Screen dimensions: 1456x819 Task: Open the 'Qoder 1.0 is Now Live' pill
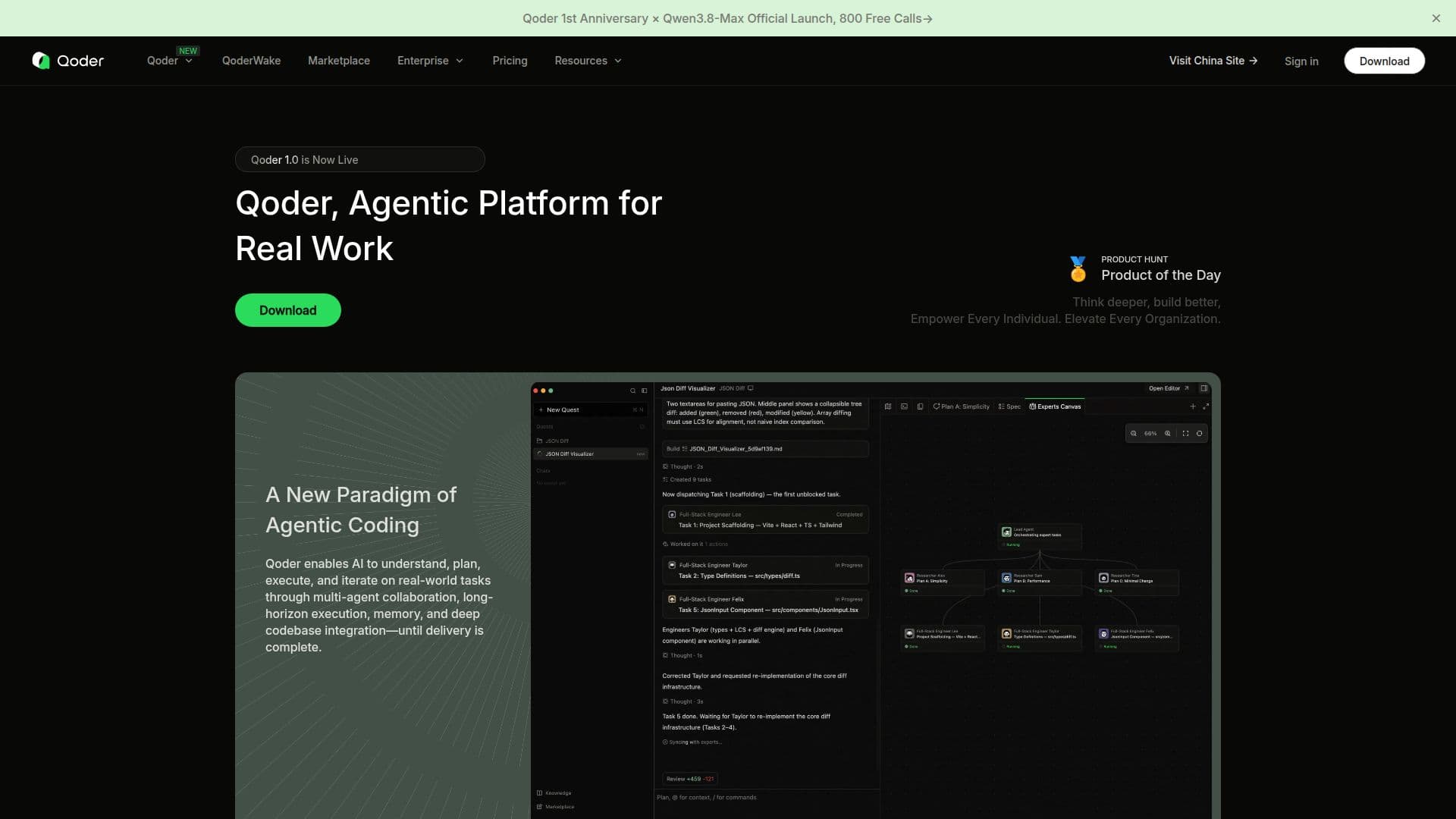360,159
